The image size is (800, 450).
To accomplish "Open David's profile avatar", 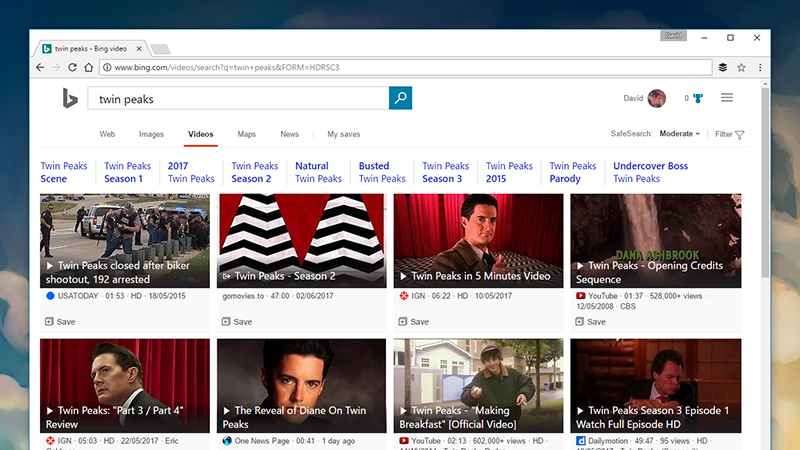I will (657, 98).
